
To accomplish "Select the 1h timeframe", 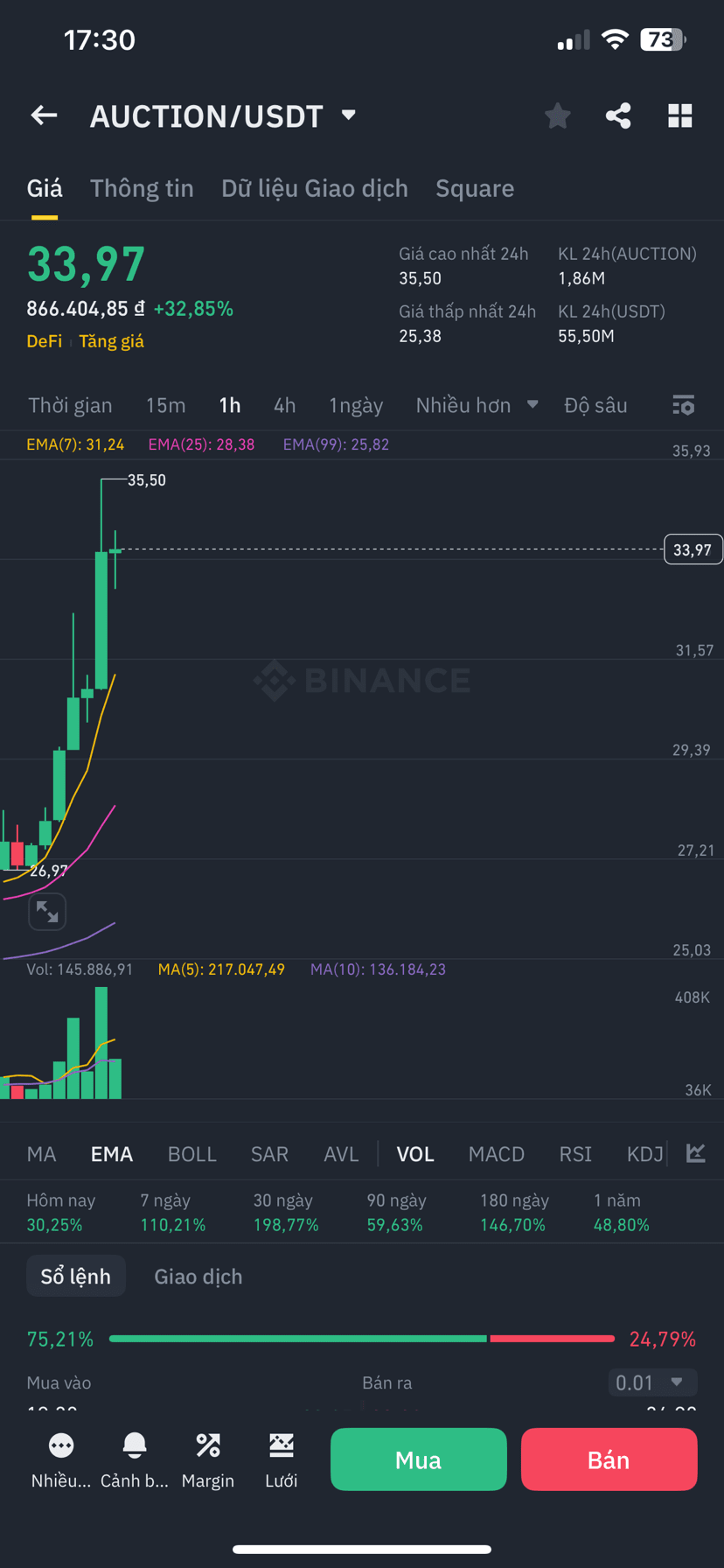I will (230, 405).
